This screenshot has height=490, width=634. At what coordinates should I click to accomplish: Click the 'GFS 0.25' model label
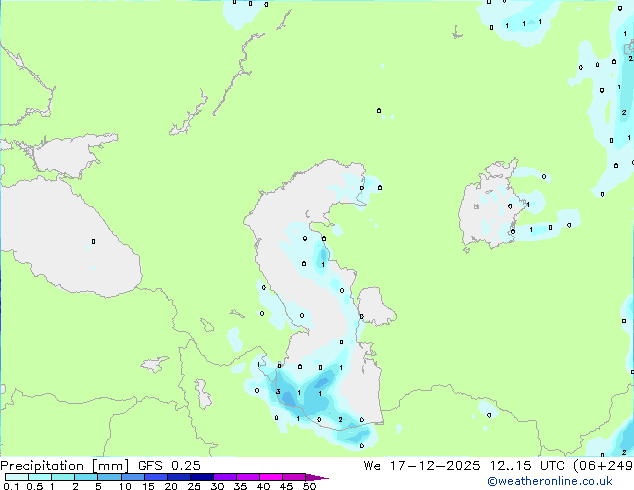169,466
